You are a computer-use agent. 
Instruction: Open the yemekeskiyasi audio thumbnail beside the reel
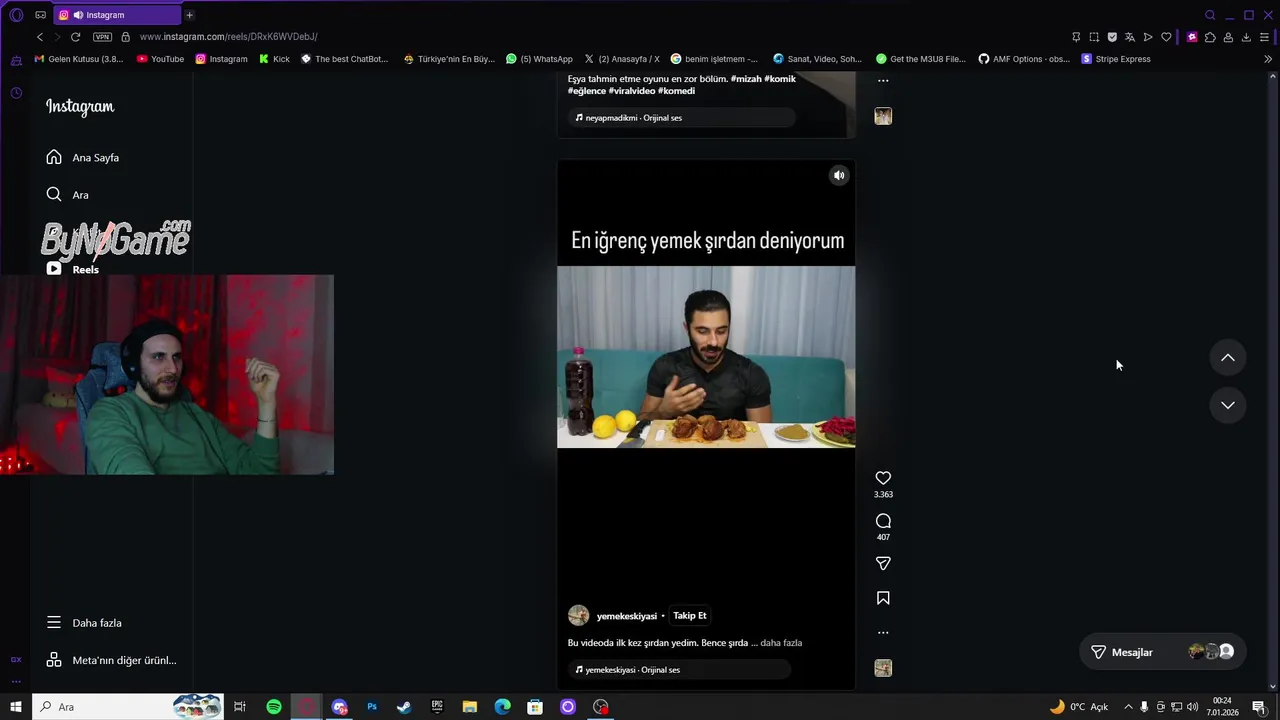(883, 668)
